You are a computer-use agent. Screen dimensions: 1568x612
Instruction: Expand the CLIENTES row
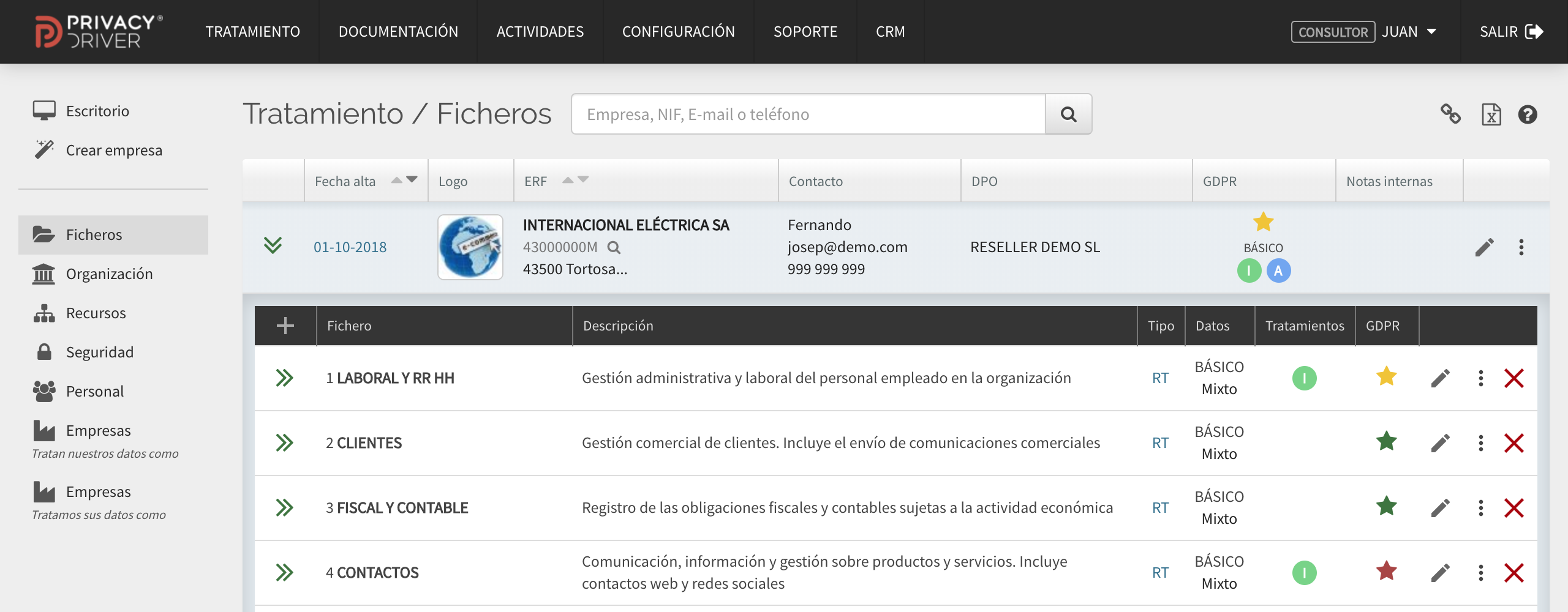coord(284,443)
